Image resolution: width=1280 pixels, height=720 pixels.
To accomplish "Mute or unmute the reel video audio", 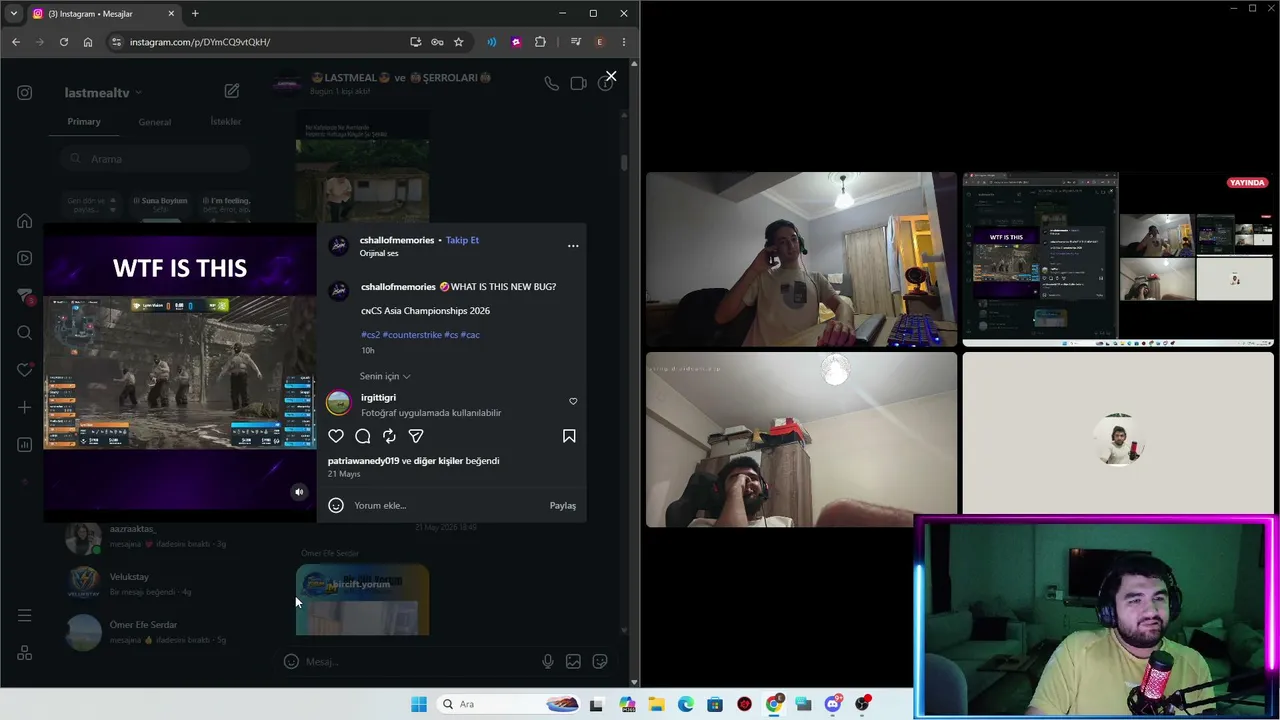I will pyautogui.click(x=299, y=492).
